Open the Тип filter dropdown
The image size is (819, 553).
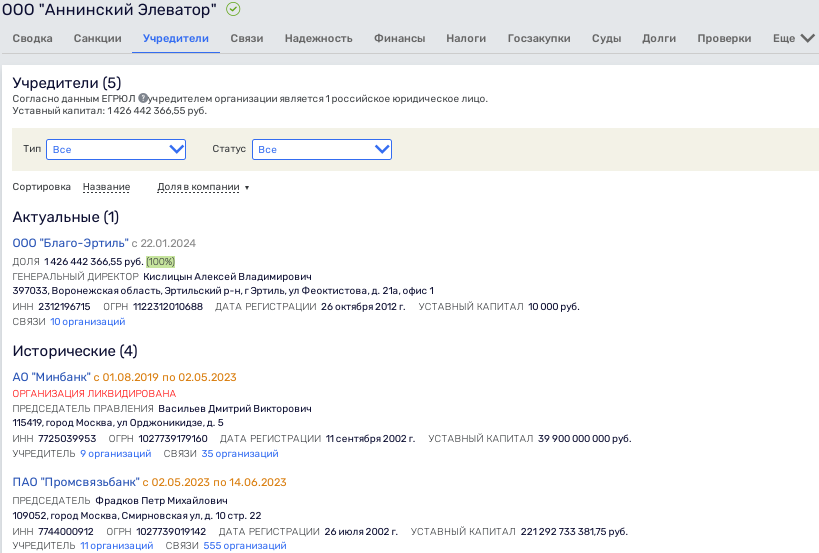tap(116, 149)
